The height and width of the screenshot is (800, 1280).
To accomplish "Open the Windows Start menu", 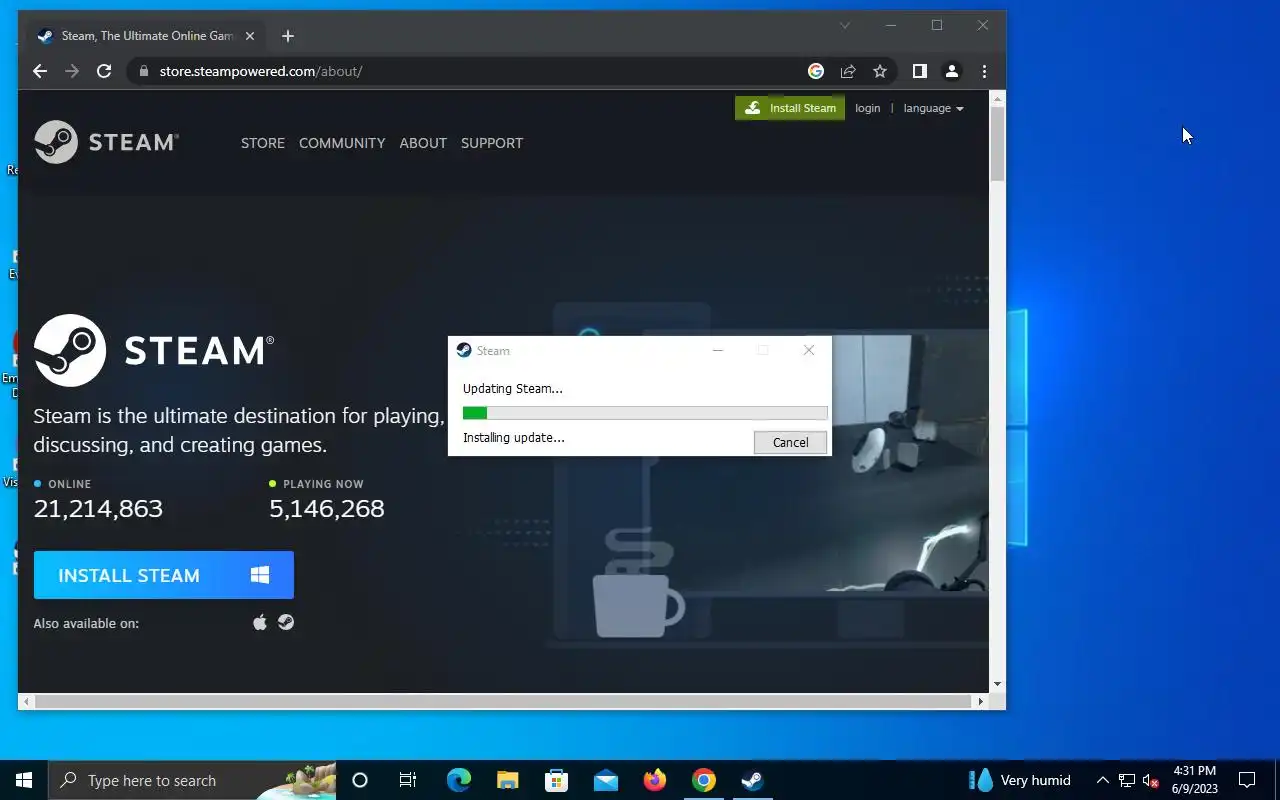I will pos(24,780).
